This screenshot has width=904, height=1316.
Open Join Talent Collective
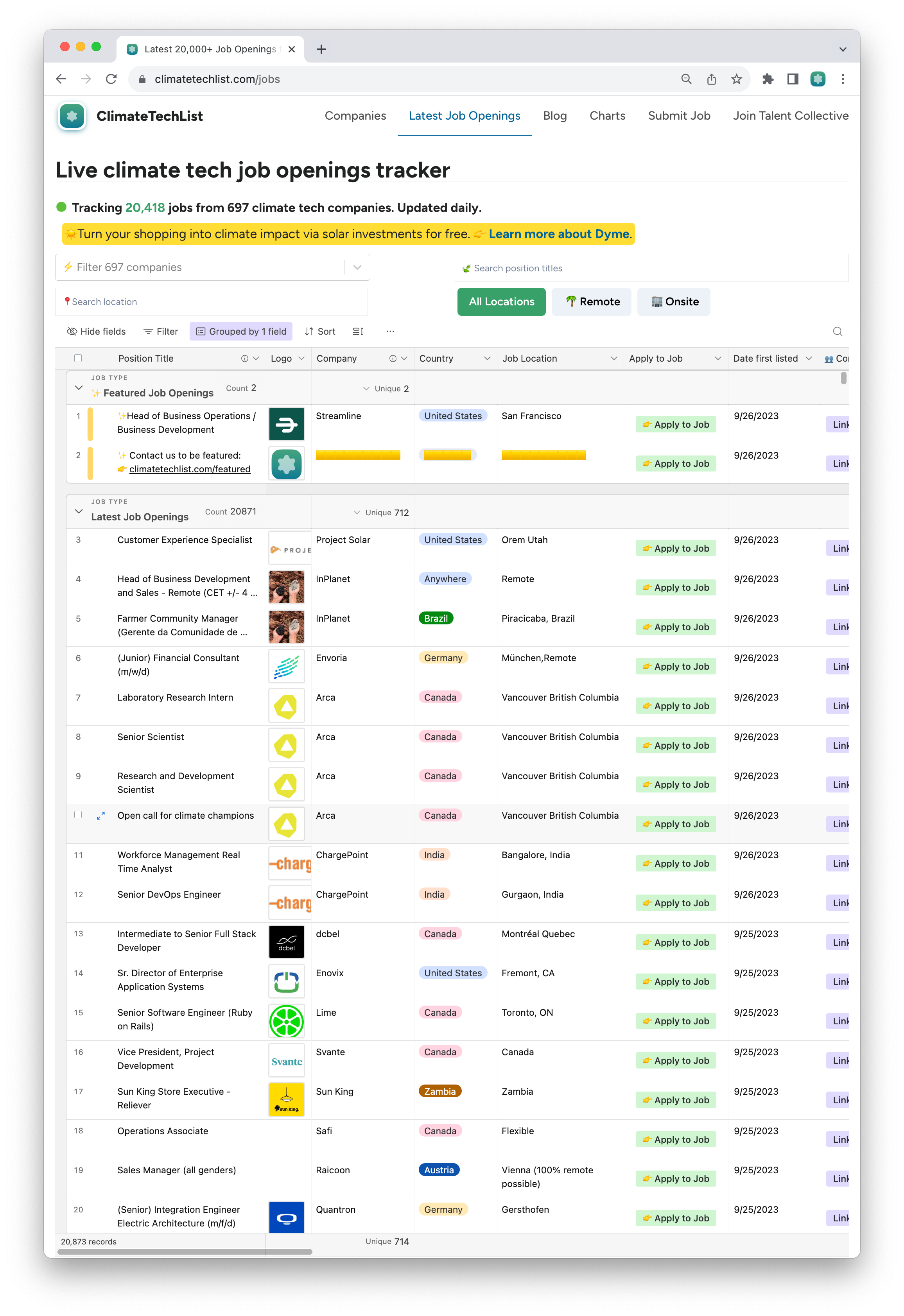pos(790,115)
